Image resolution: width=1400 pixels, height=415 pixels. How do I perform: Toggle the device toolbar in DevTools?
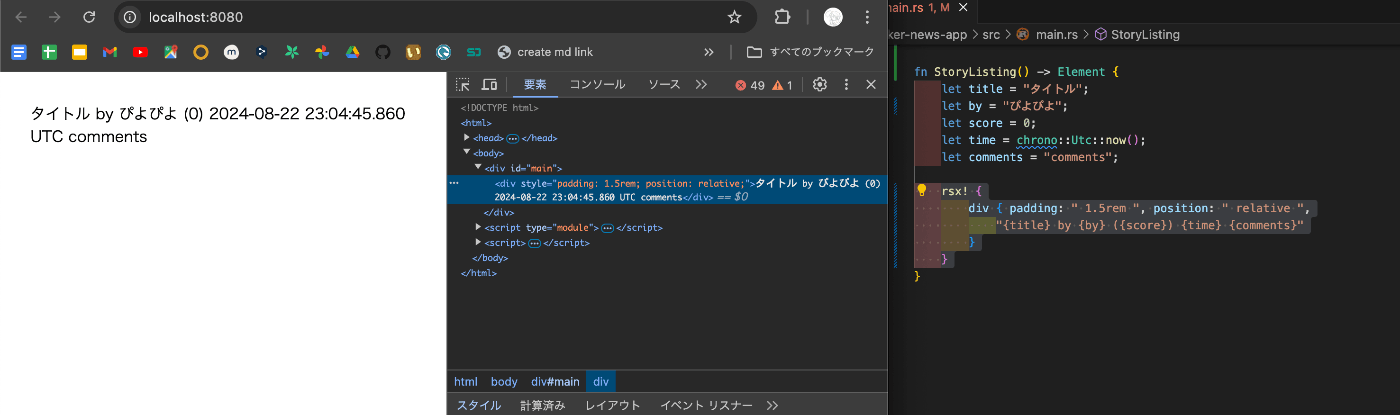point(489,85)
